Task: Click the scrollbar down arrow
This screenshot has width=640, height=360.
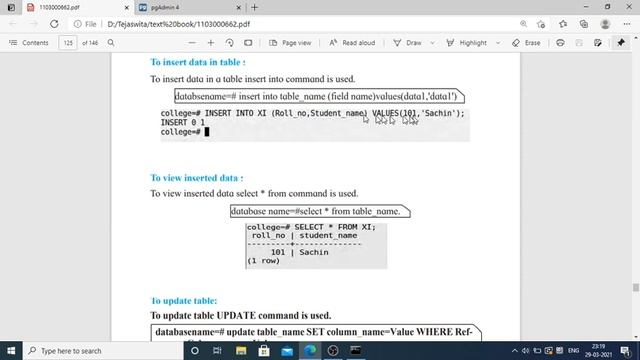Action: pyautogui.click(x=636, y=337)
